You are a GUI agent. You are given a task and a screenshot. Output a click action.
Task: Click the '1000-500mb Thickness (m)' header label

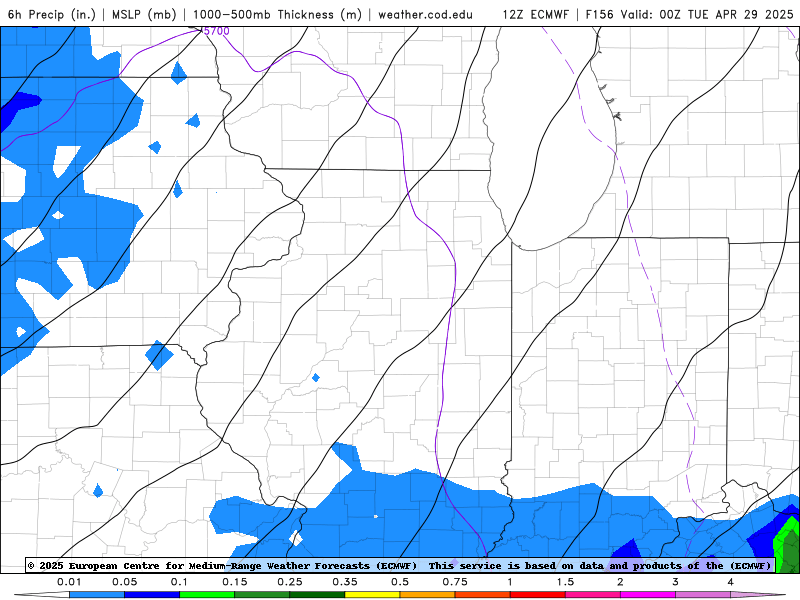click(277, 14)
